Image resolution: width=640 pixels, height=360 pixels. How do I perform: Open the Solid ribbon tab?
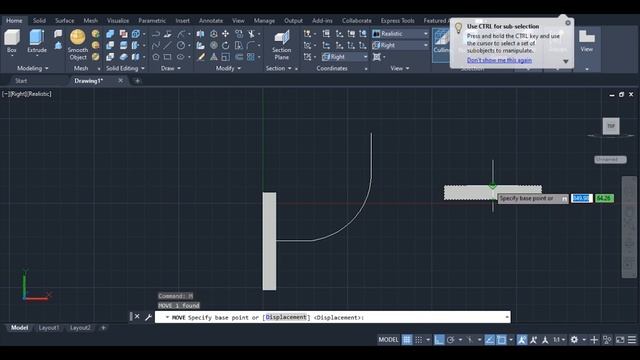[39, 20]
